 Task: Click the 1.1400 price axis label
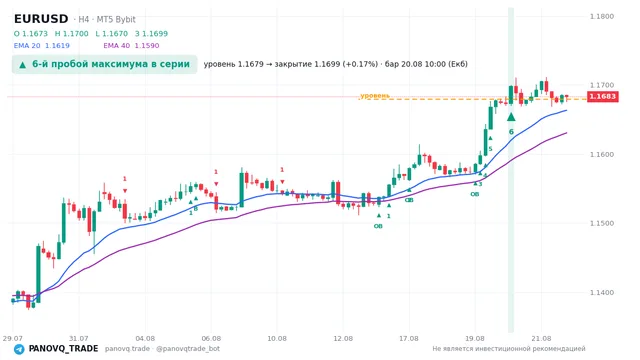pos(602,293)
